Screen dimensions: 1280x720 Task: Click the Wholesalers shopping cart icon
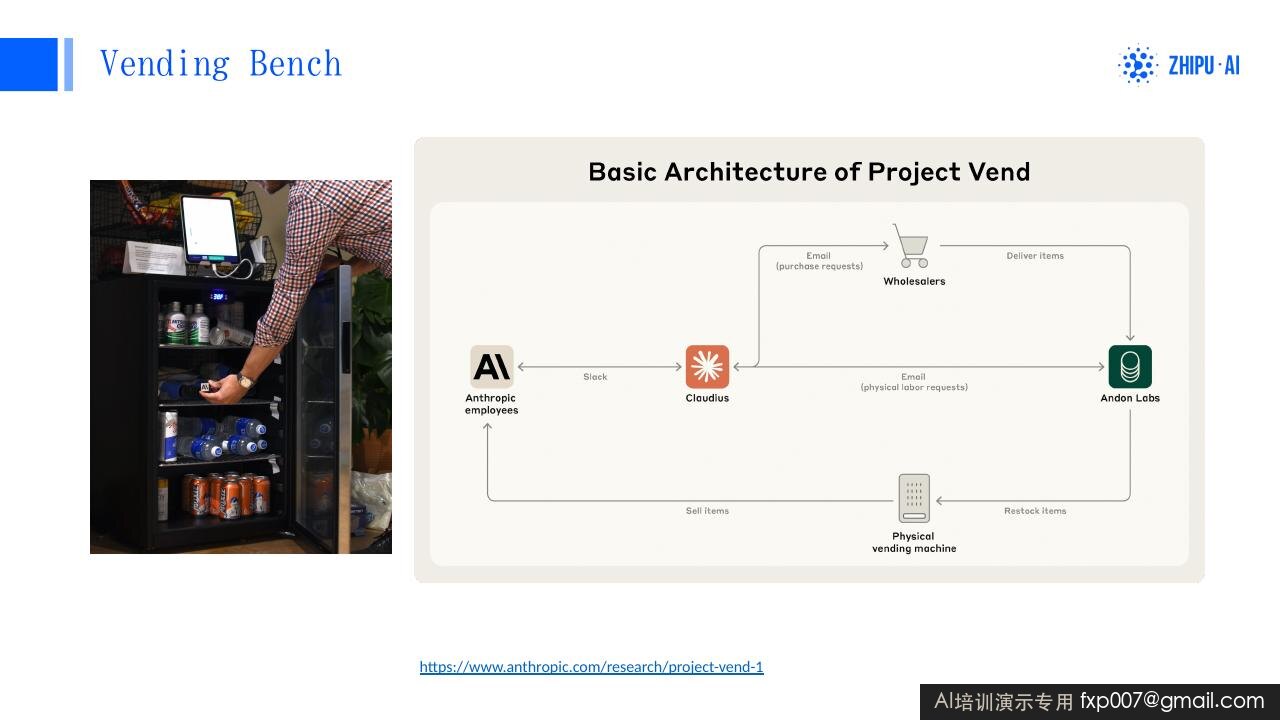(x=912, y=246)
